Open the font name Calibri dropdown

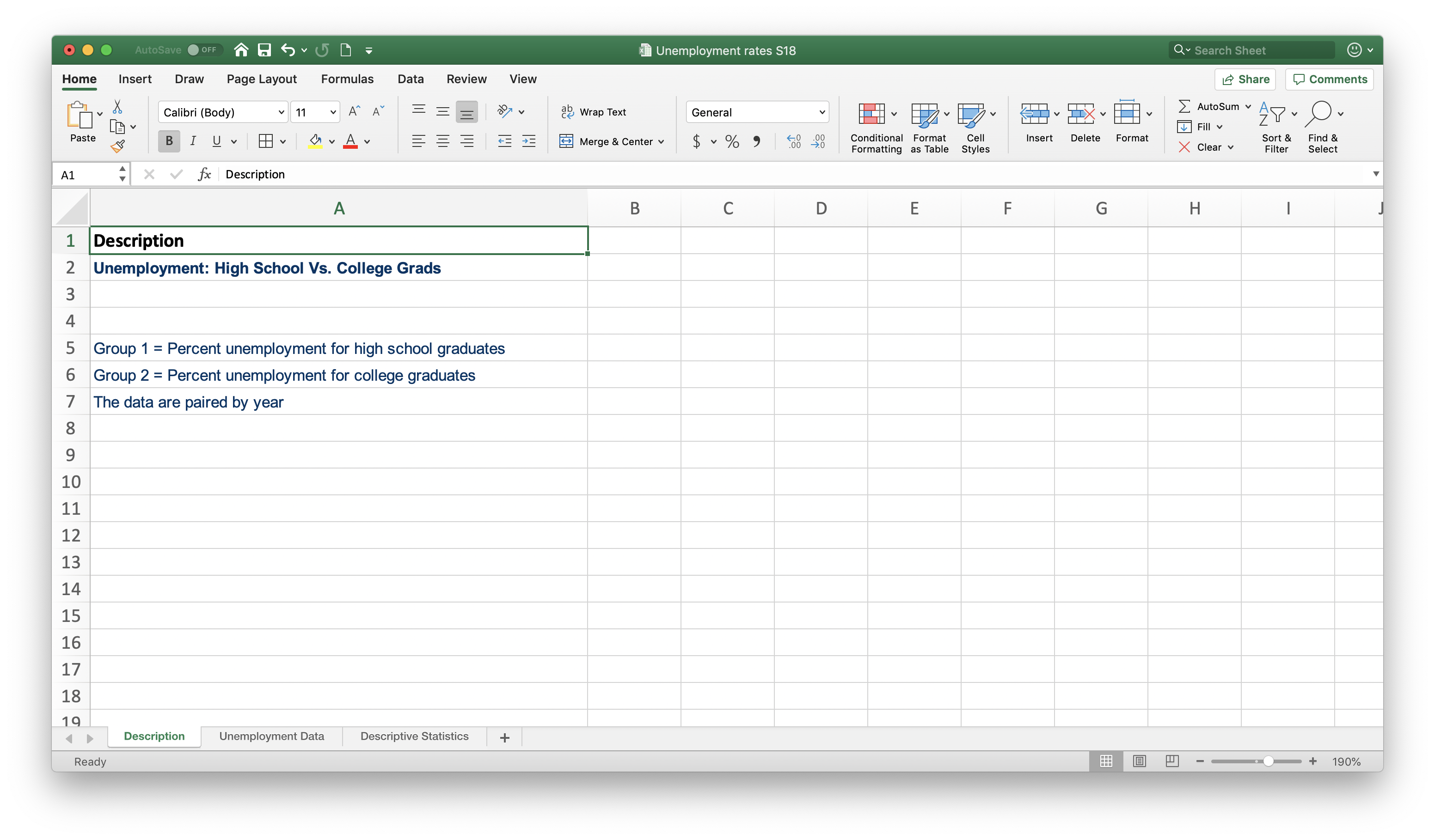click(281, 112)
